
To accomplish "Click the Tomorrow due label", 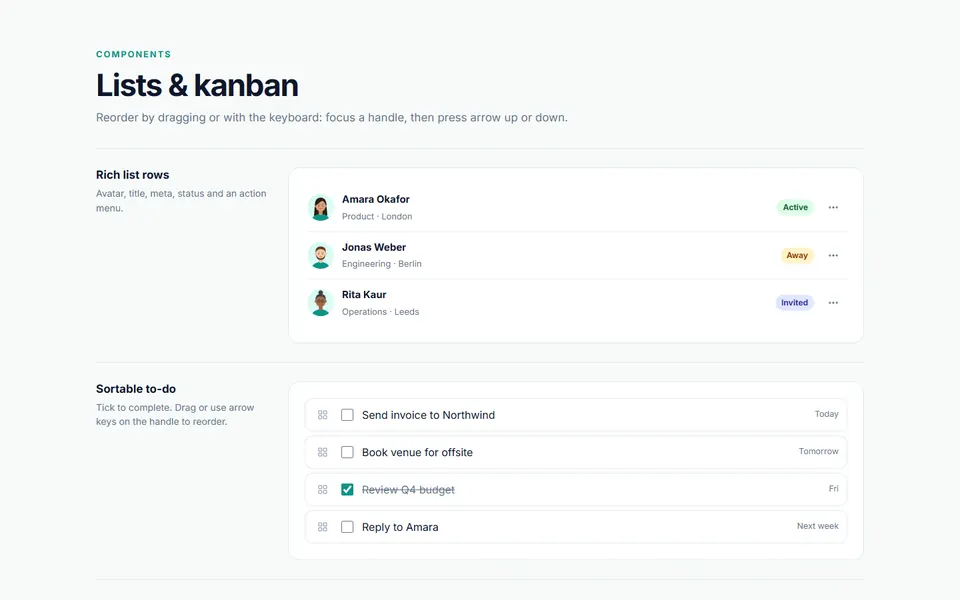I will 819,451.
